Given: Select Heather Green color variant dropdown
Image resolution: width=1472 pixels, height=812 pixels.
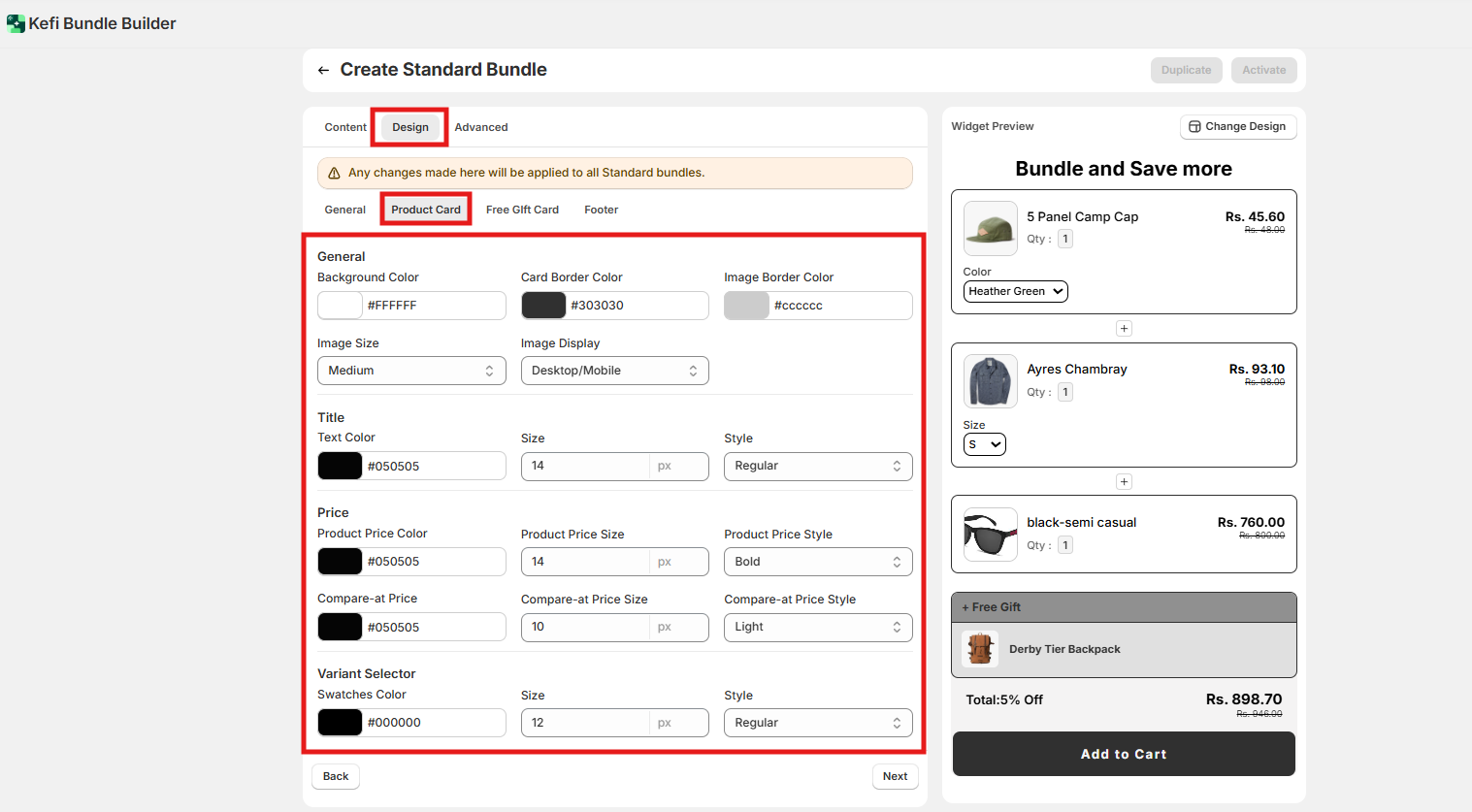Looking at the screenshot, I should point(1015,291).
